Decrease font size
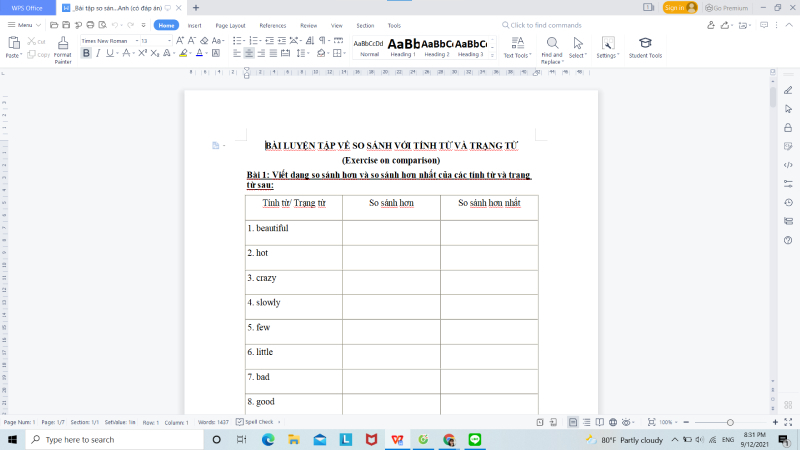 (191, 40)
